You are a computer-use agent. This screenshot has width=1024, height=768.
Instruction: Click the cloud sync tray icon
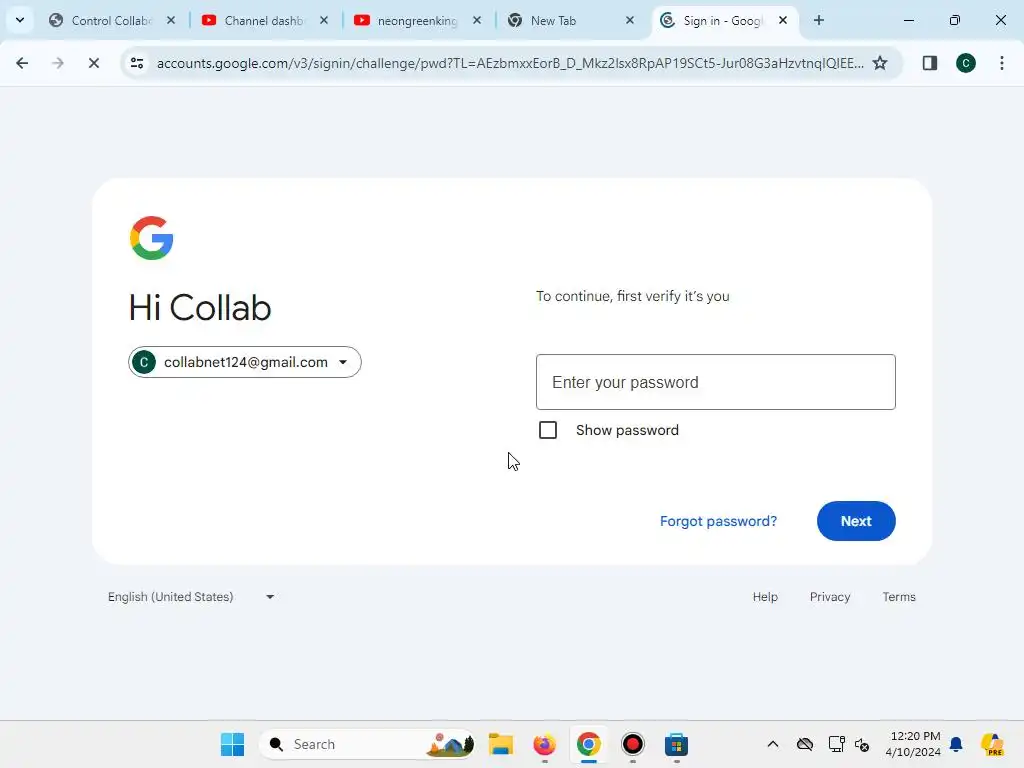click(x=805, y=744)
